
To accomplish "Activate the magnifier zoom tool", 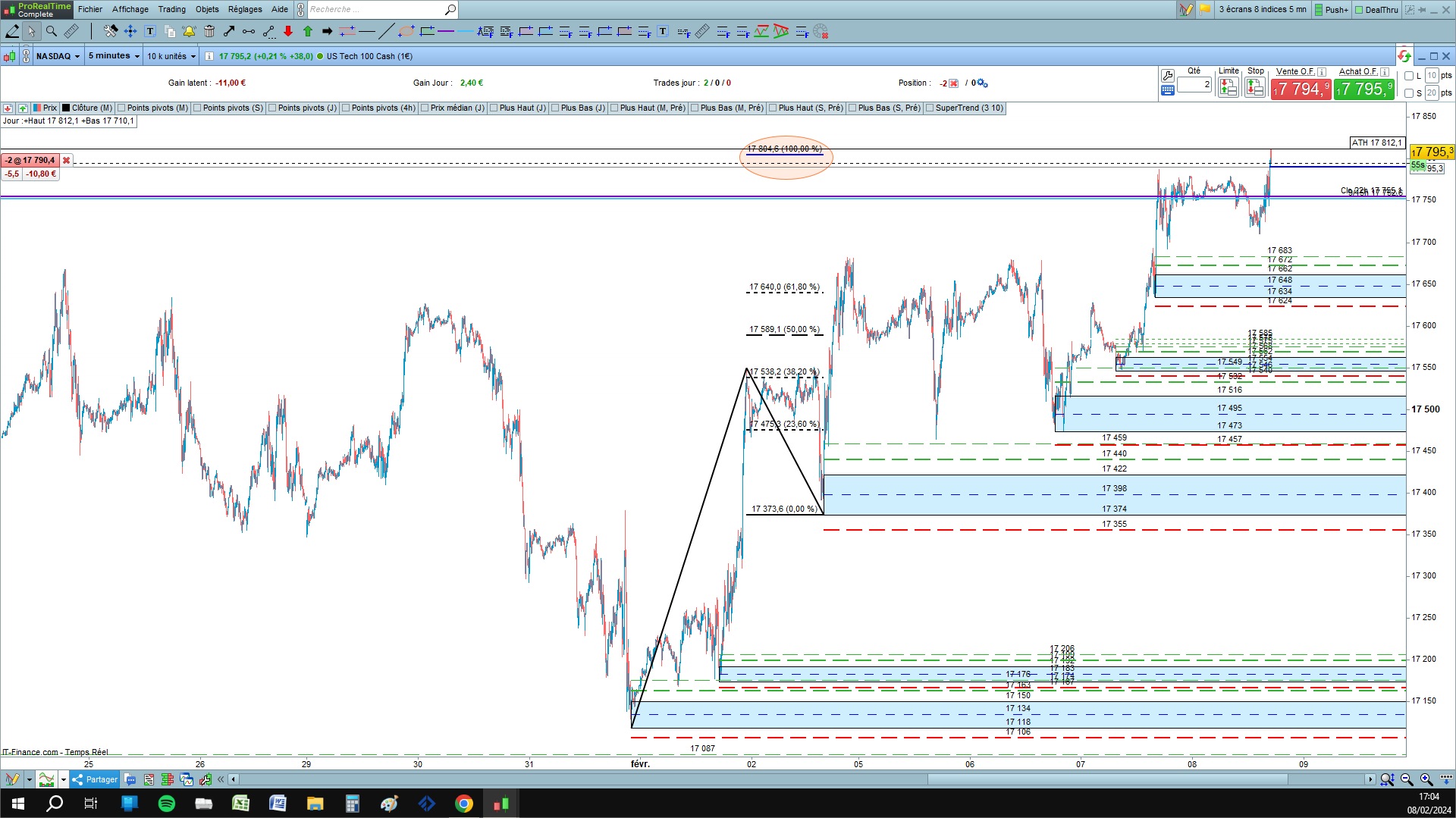I will pos(52,31).
